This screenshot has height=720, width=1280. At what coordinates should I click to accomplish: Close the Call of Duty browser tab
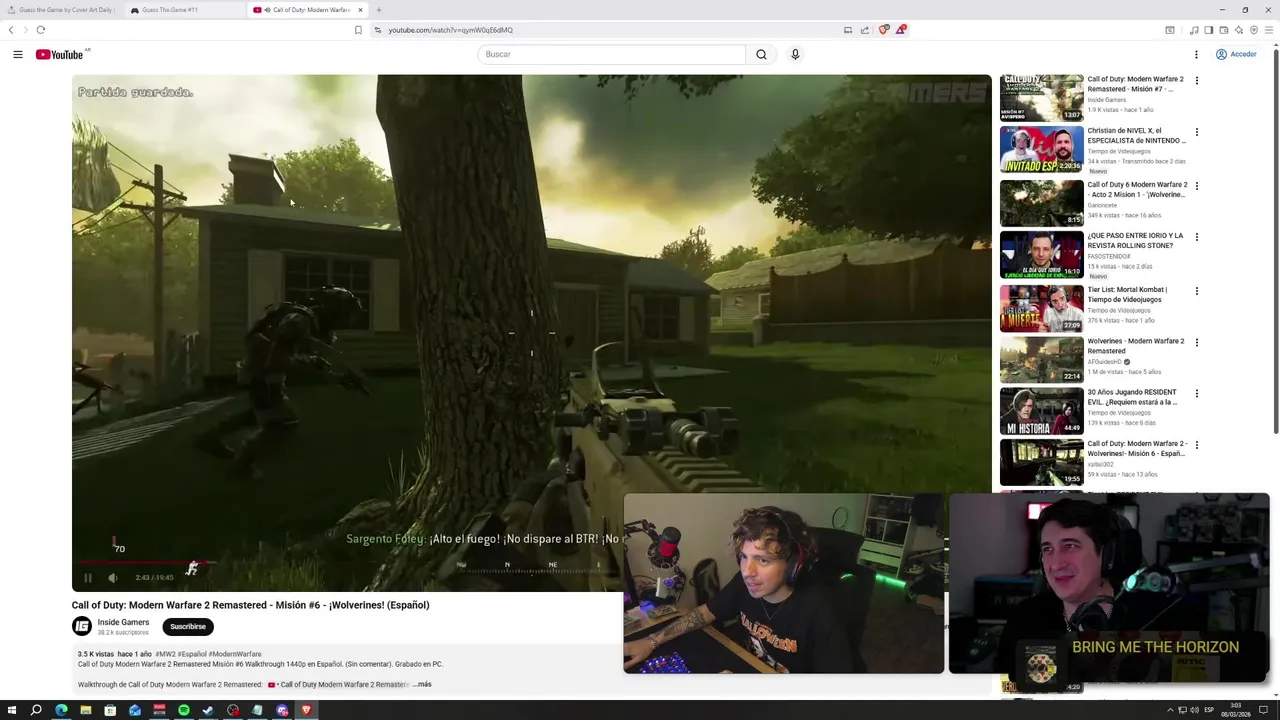click(x=361, y=10)
